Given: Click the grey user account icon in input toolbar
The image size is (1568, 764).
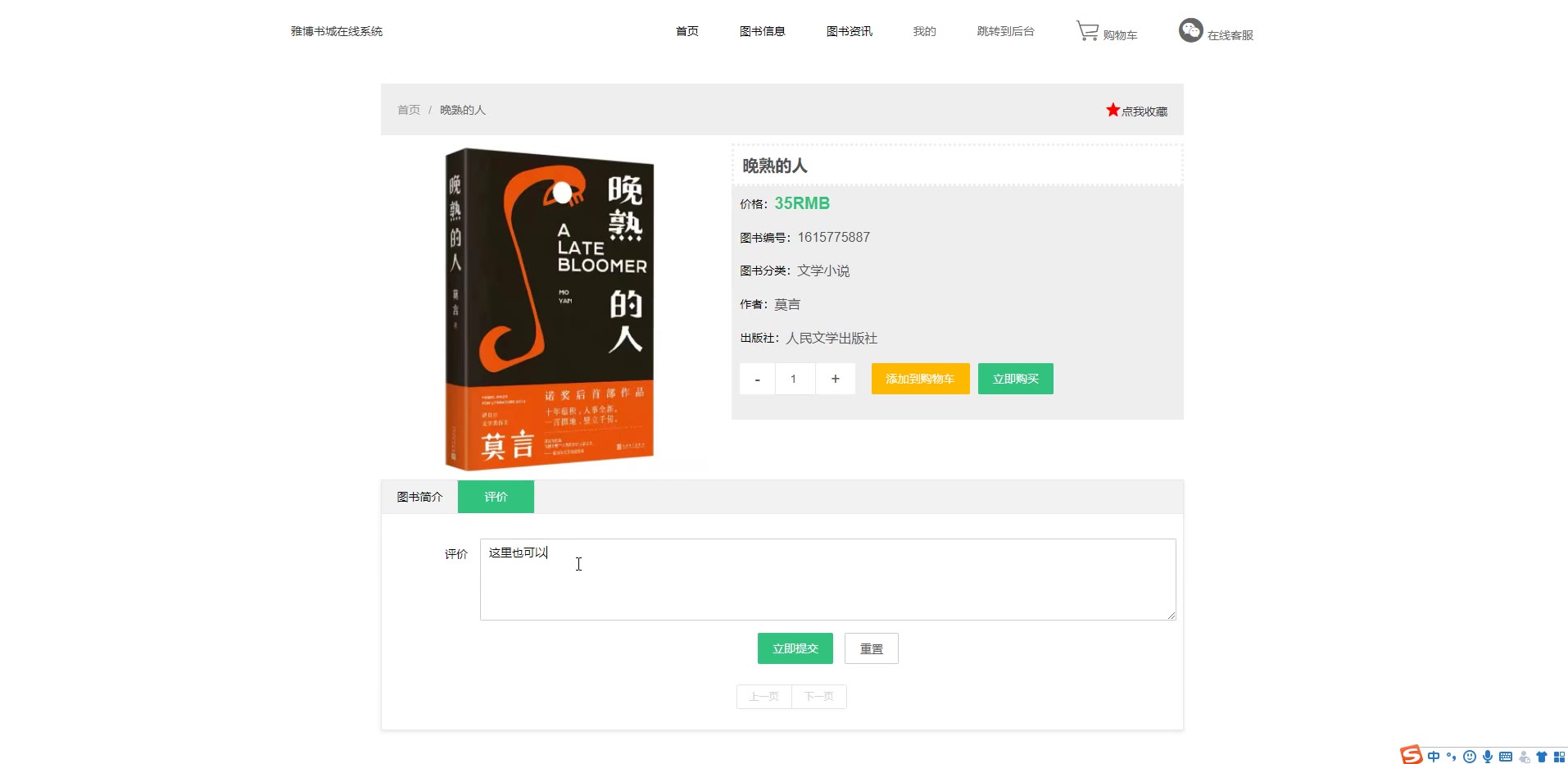Looking at the screenshot, I should [x=1524, y=757].
